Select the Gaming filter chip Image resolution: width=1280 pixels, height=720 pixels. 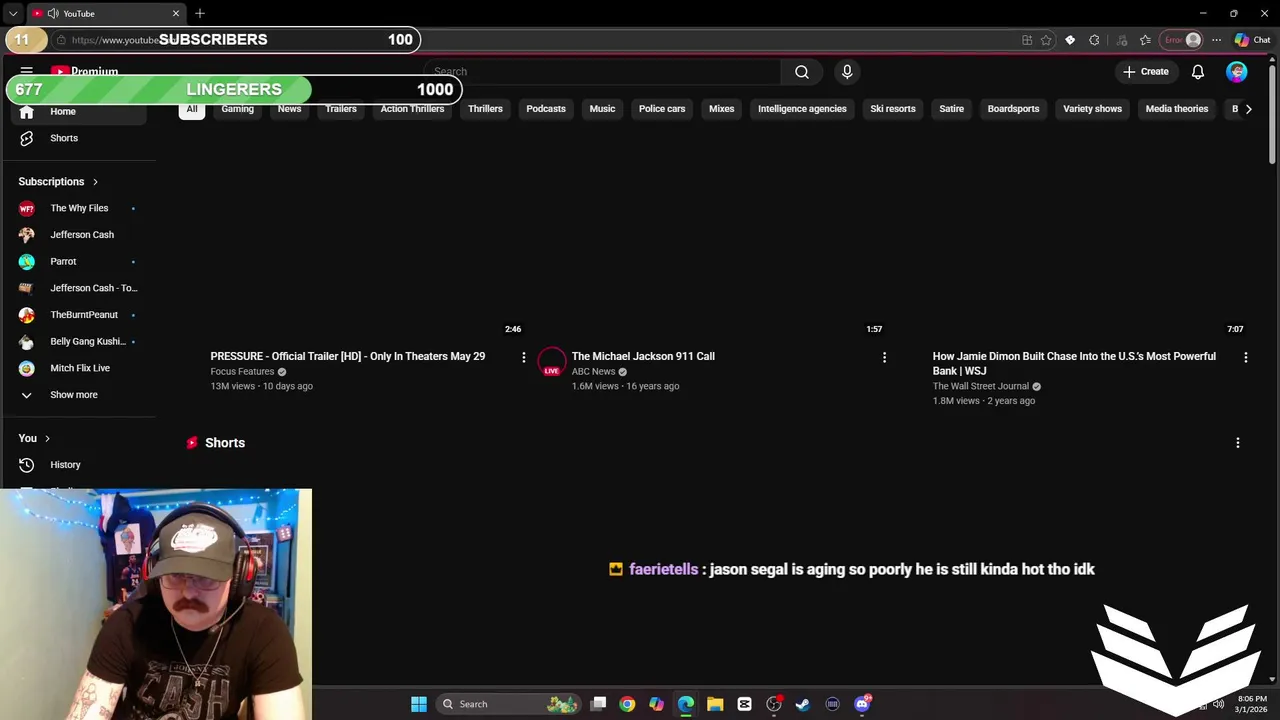click(x=238, y=109)
